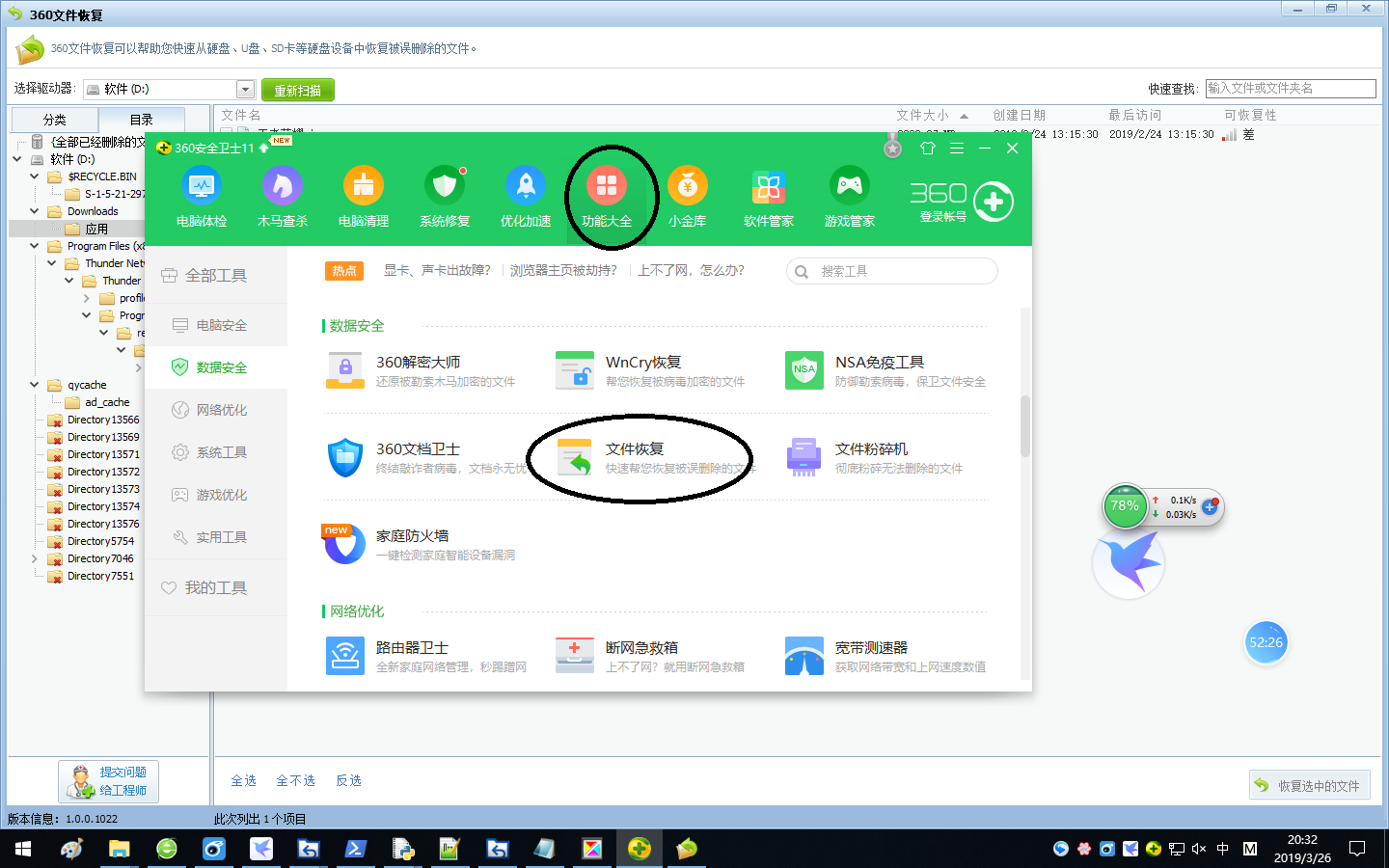Collapse the 软件 (D:) tree node

(17, 159)
